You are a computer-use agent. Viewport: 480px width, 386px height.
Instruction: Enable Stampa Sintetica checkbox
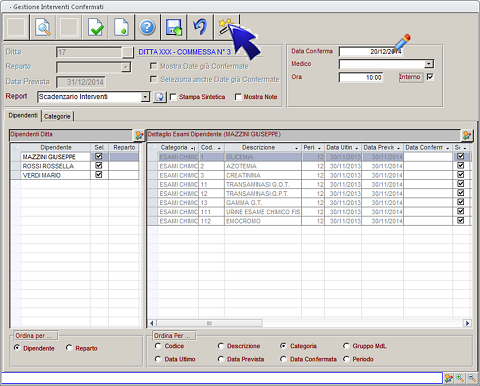(173, 97)
